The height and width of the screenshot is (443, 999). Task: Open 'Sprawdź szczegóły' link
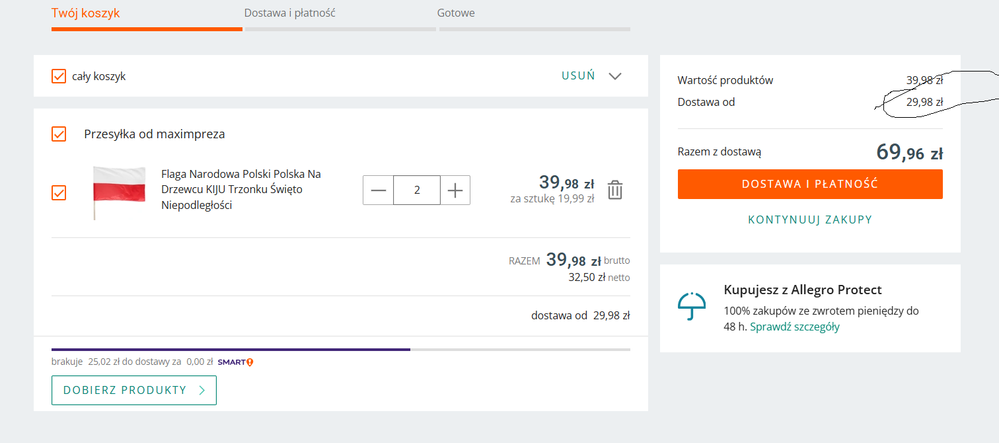pos(795,327)
